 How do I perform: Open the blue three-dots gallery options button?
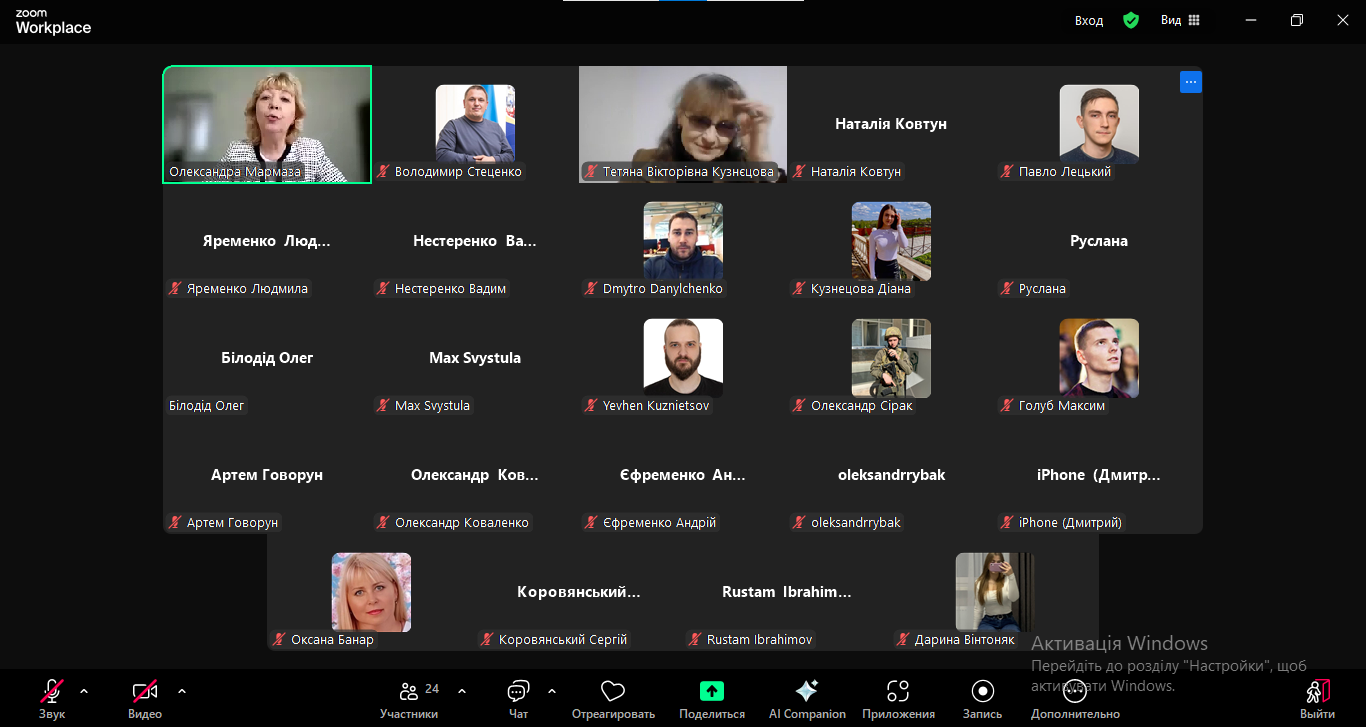[x=1191, y=82]
